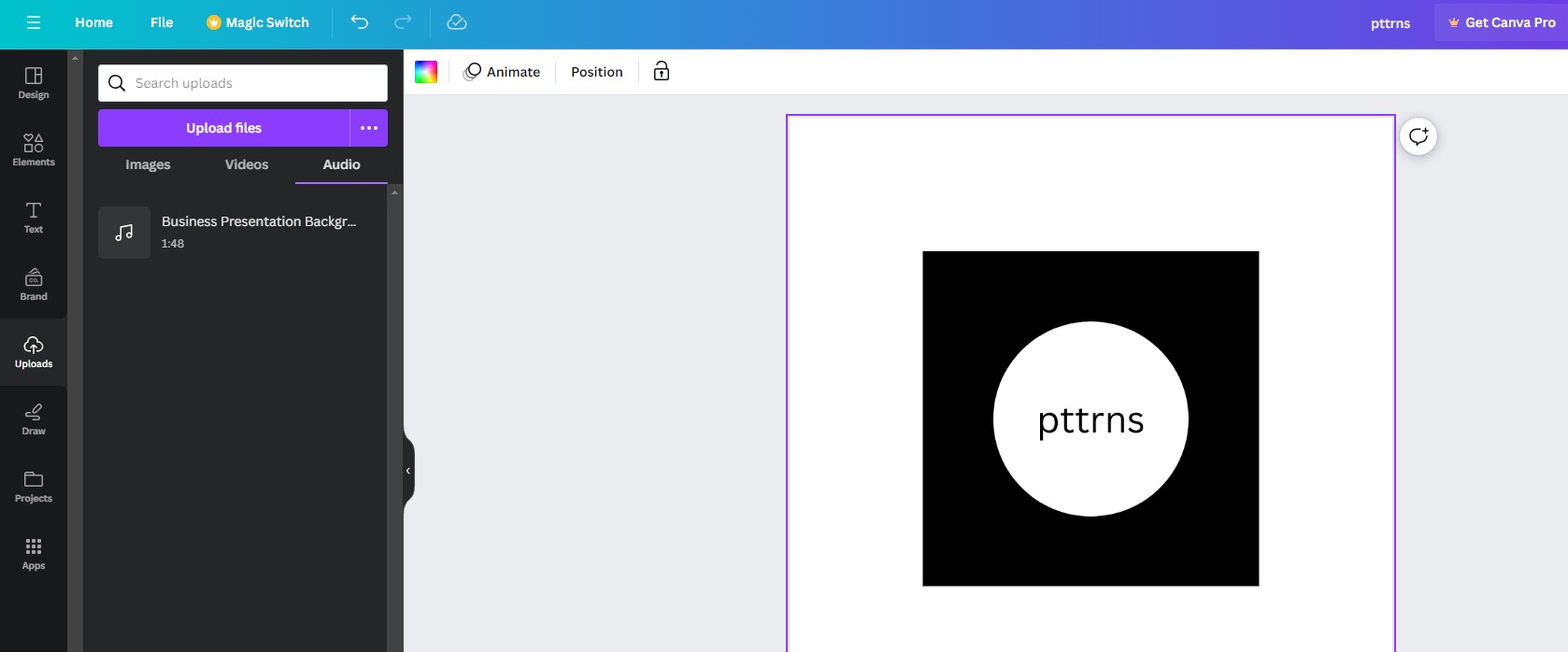Toggle the lock on the selected element
The image size is (1568, 652).
click(662, 71)
